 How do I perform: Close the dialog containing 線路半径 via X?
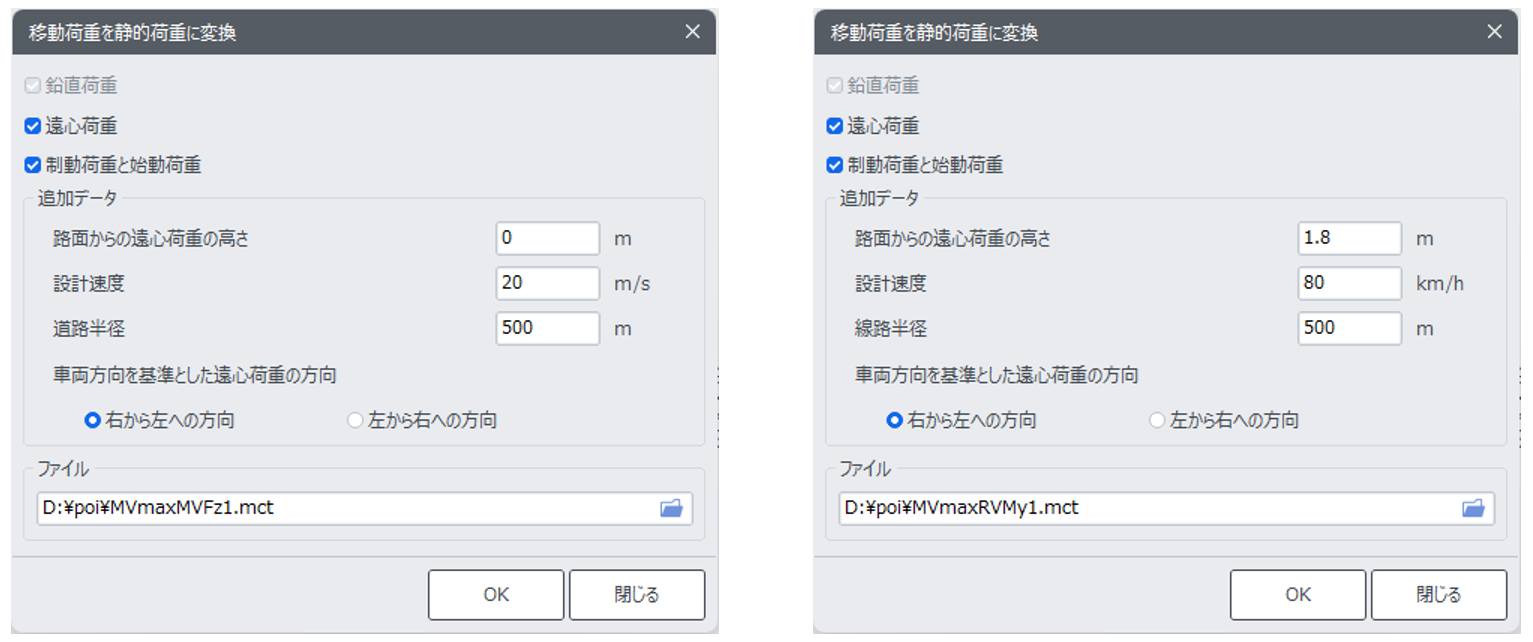[1494, 32]
